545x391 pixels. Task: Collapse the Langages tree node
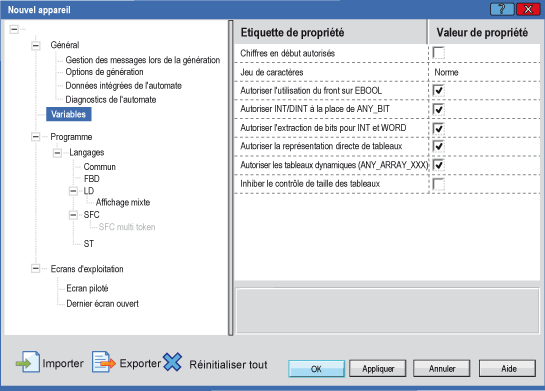point(58,153)
